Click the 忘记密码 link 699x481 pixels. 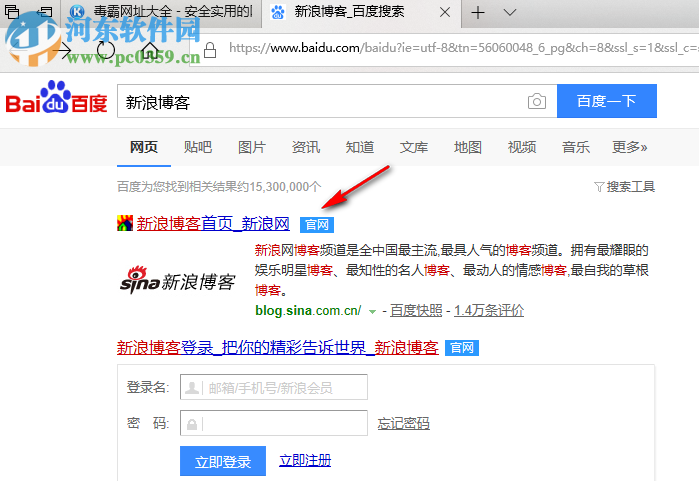coord(403,423)
